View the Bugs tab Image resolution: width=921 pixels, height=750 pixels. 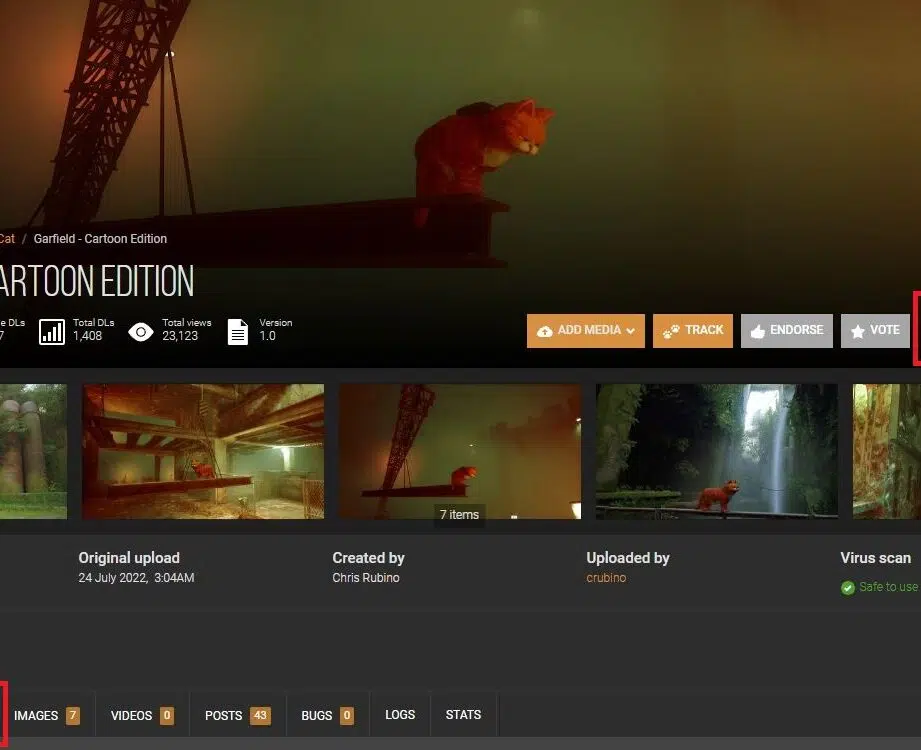click(328, 715)
